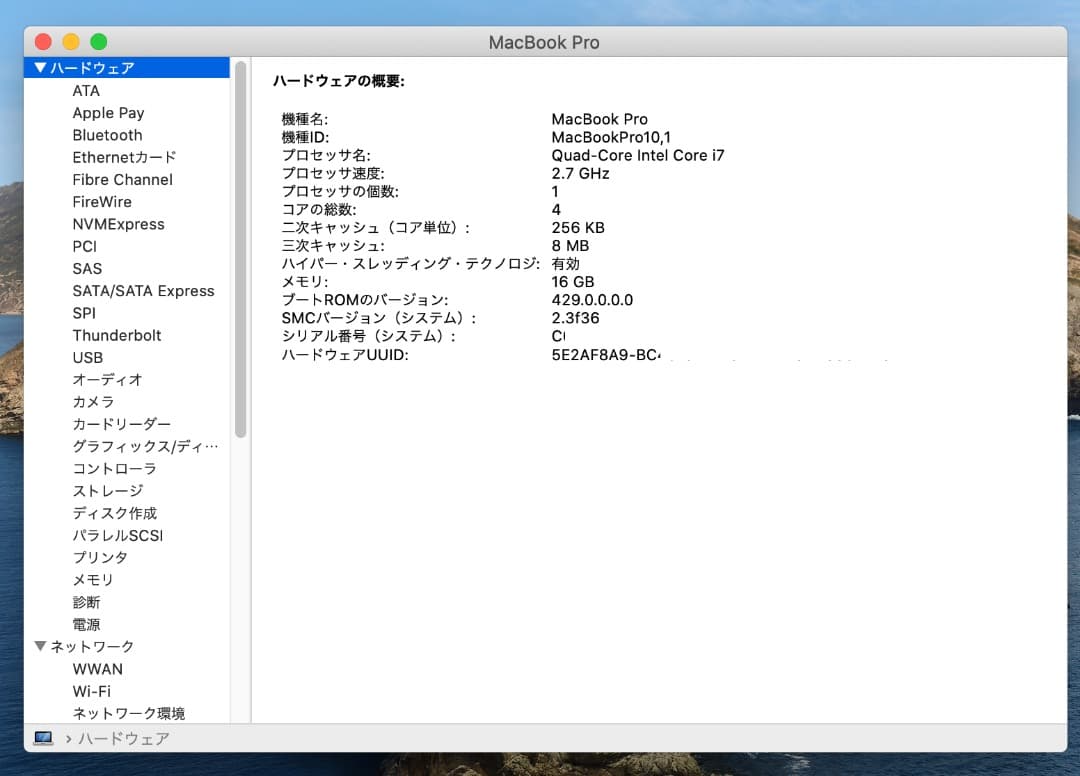Select WWAN under network

coord(98,669)
